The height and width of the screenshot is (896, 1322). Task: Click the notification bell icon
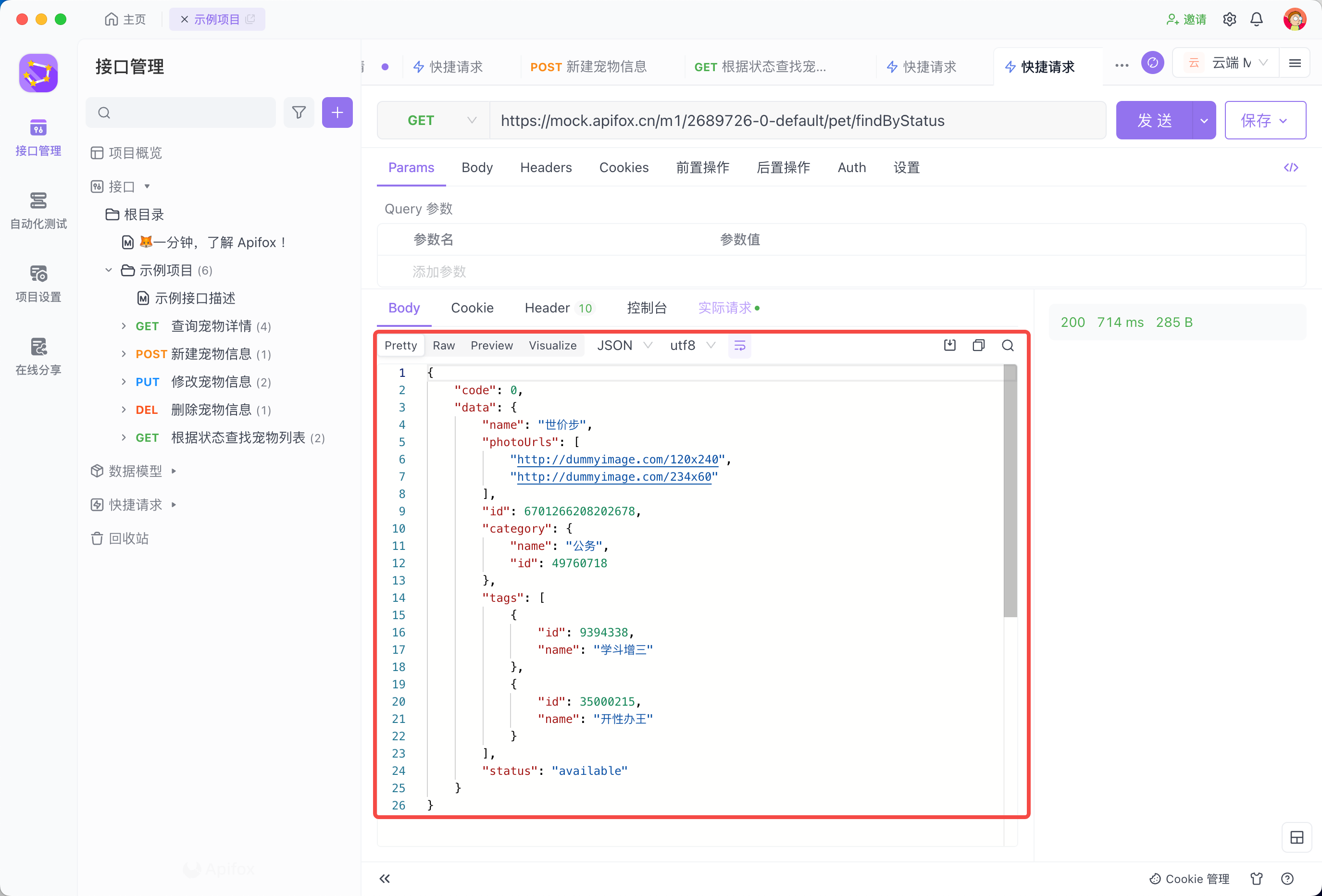pos(1256,19)
